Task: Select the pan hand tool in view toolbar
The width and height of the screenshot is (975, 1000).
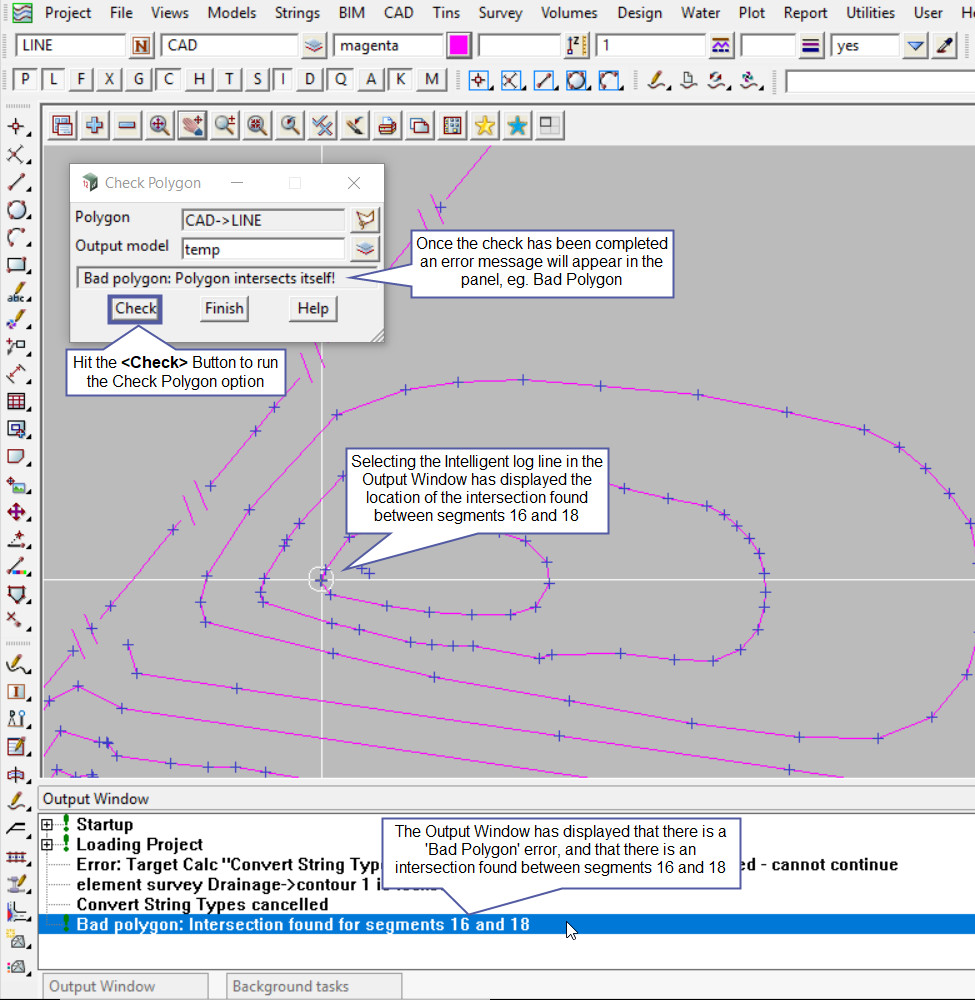Action: [x=192, y=125]
